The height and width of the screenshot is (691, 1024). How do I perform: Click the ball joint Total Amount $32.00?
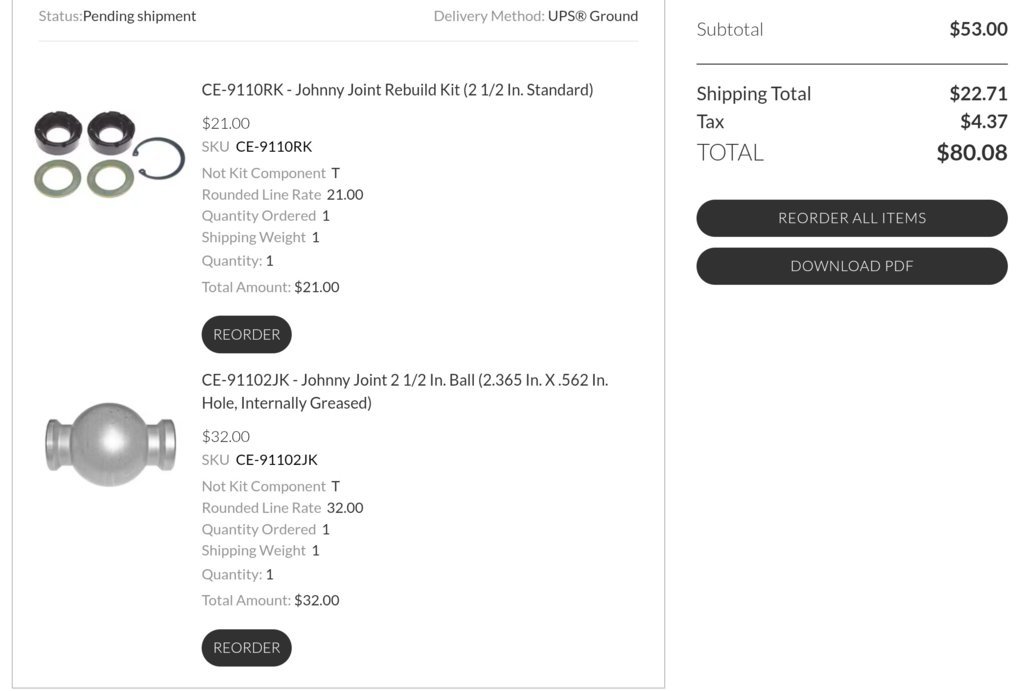click(317, 600)
